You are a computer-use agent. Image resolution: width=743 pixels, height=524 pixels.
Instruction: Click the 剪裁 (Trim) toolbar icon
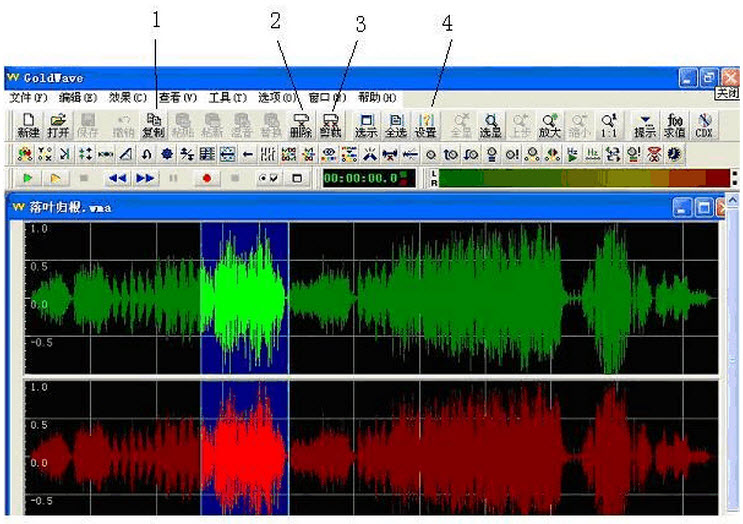coord(331,124)
